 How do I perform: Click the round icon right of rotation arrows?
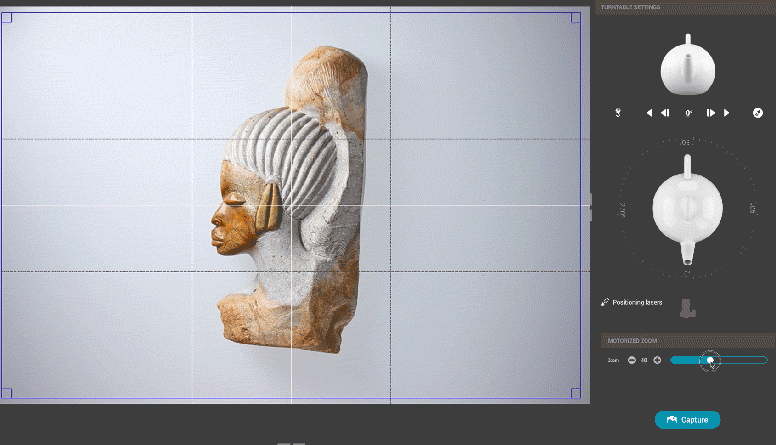coord(758,113)
